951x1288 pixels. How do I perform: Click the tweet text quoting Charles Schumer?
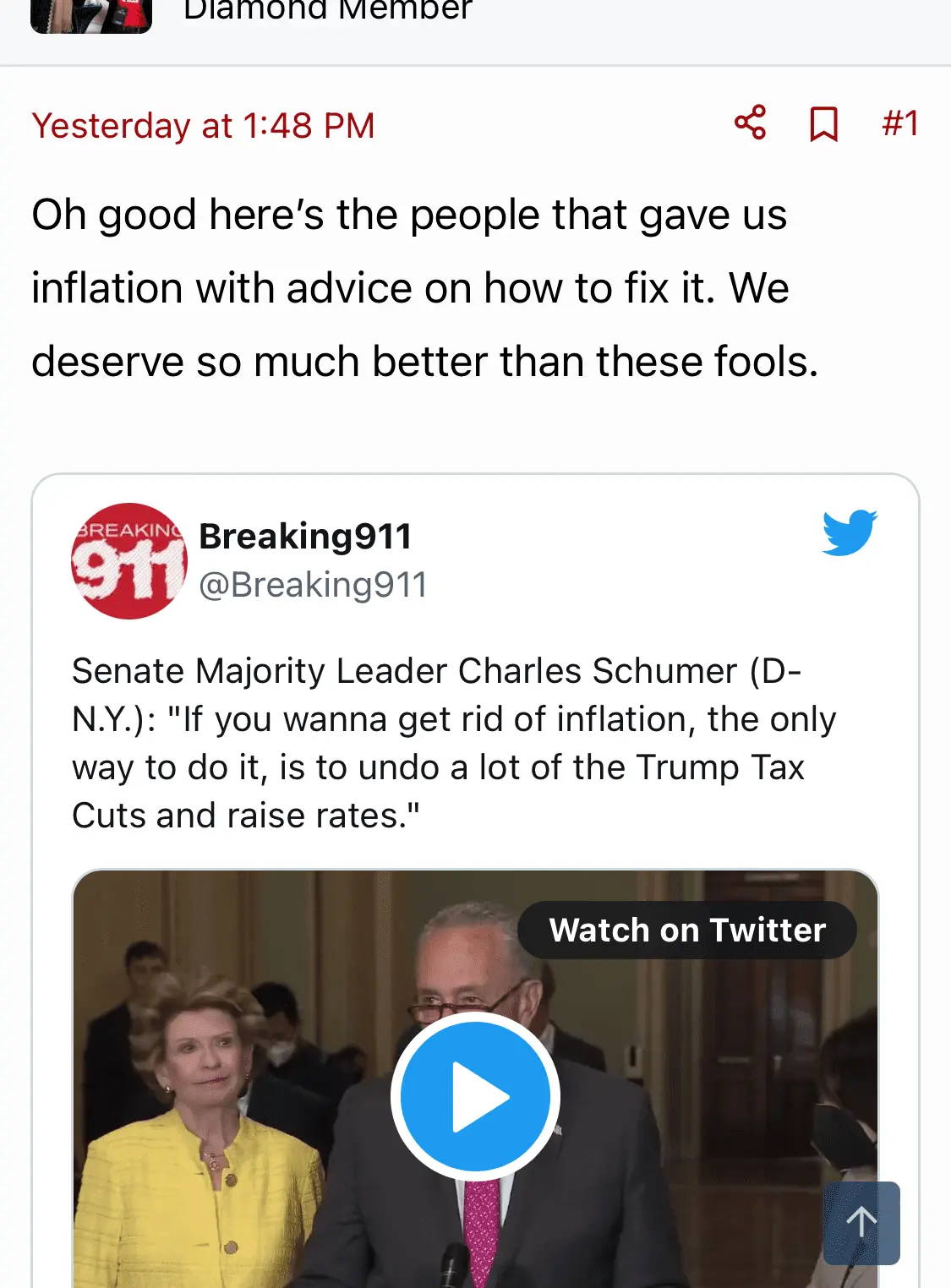pyautogui.click(x=453, y=743)
